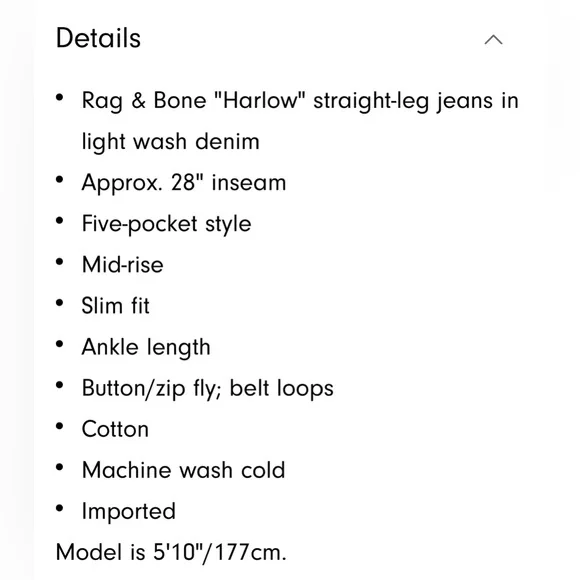Image resolution: width=580 pixels, height=580 pixels.
Task: Click the bullet point beside Rag & Bone
Action: tap(60, 98)
